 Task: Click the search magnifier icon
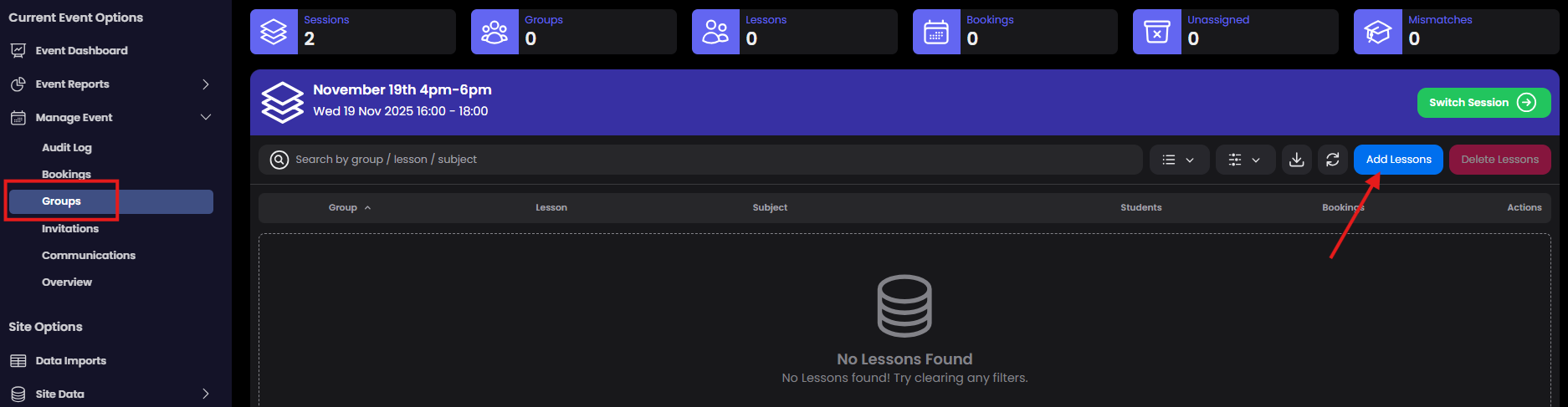279,160
